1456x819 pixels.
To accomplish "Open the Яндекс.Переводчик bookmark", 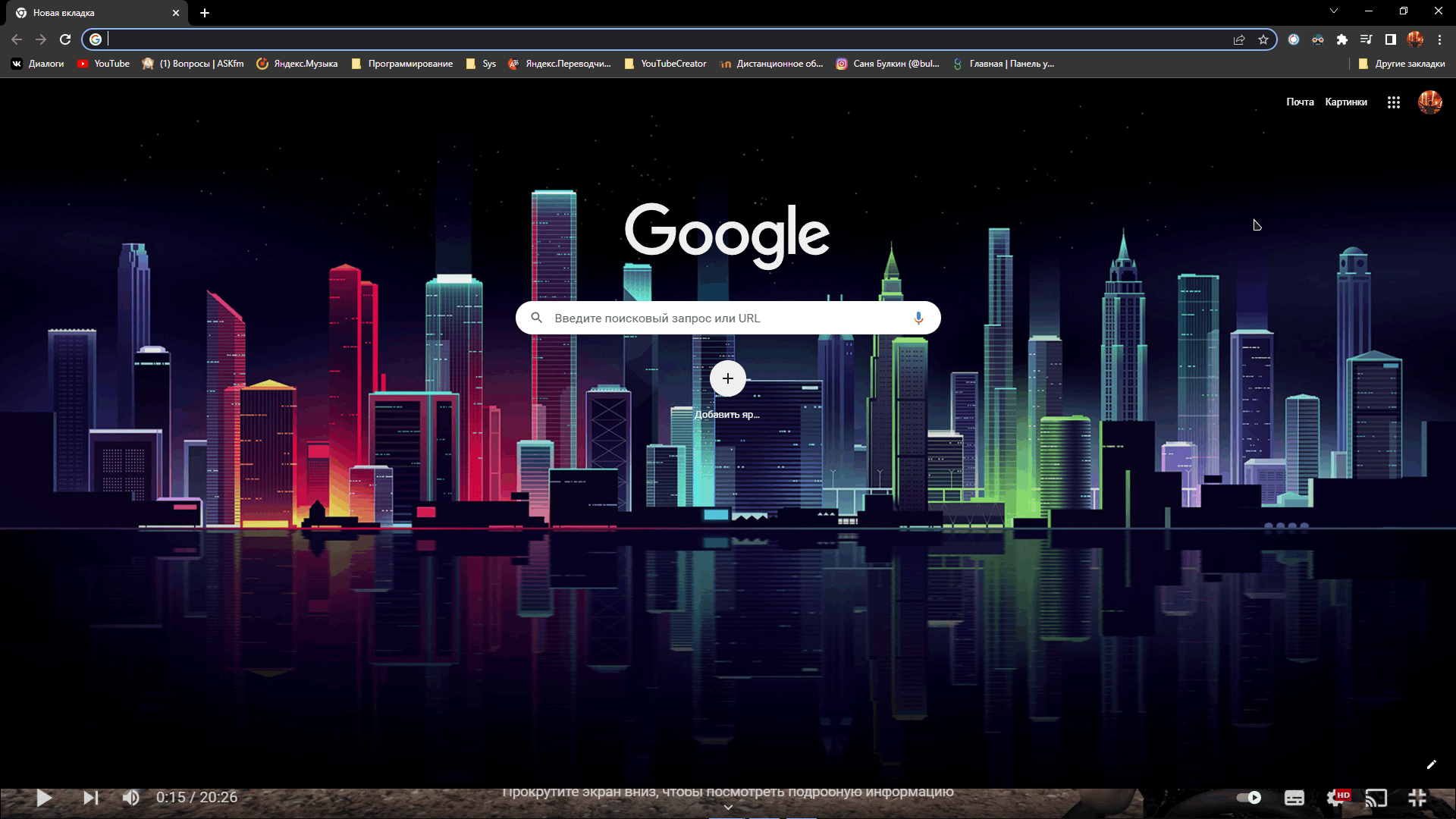I will [560, 64].
